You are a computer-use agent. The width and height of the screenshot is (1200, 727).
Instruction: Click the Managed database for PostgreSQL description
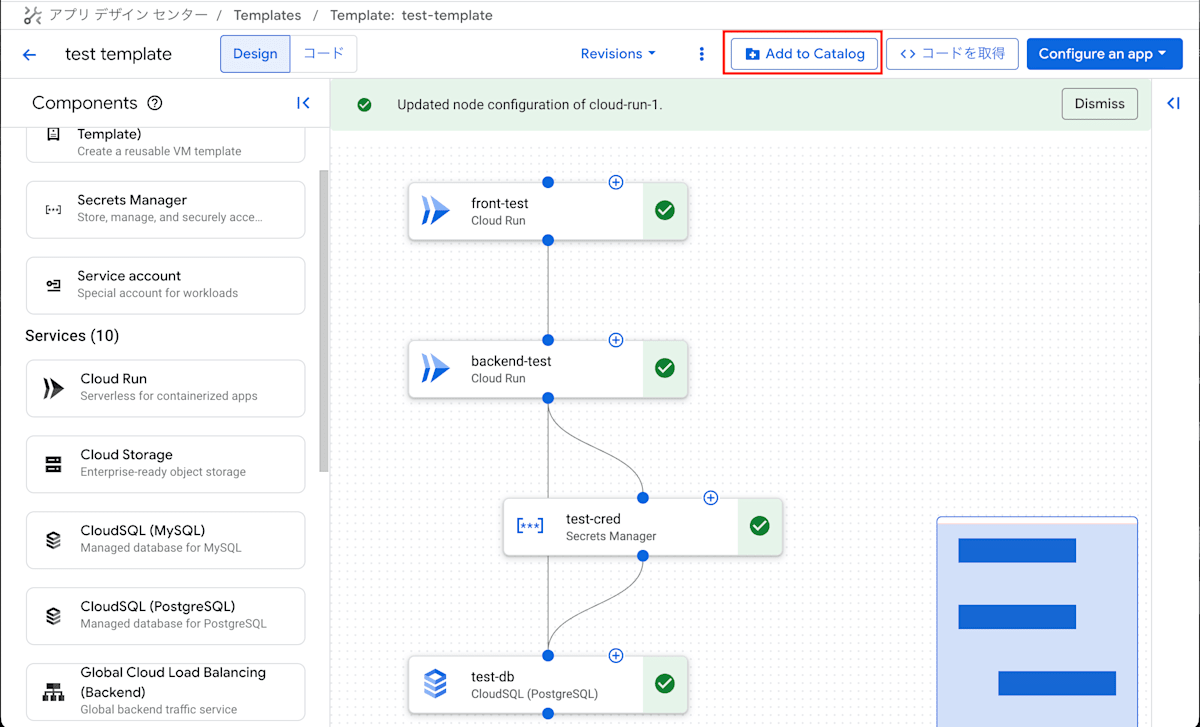[x=173, y=624]
